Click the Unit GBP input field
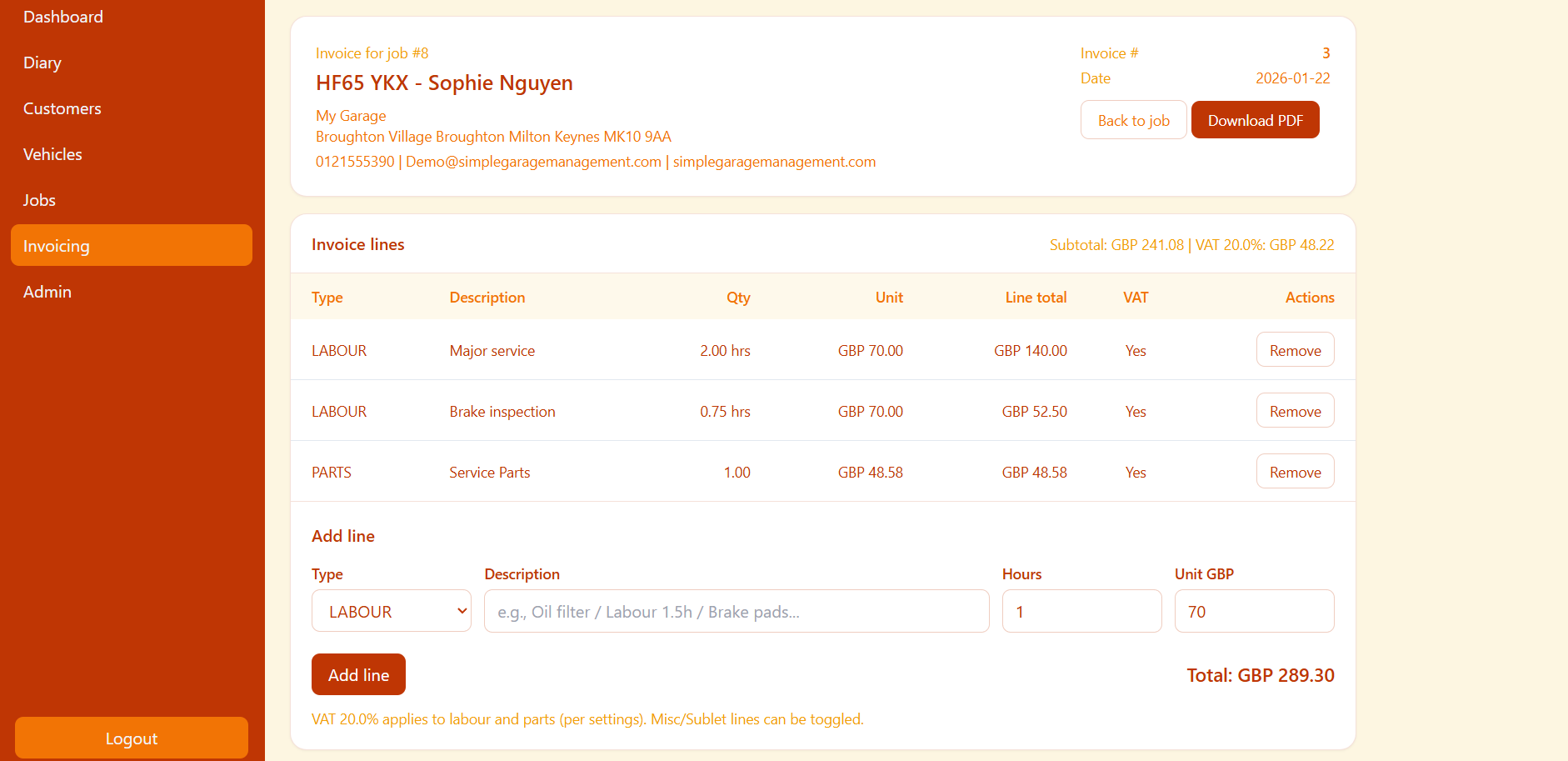This screenshot has width=1568, height=761. [x=1254, y=611]
